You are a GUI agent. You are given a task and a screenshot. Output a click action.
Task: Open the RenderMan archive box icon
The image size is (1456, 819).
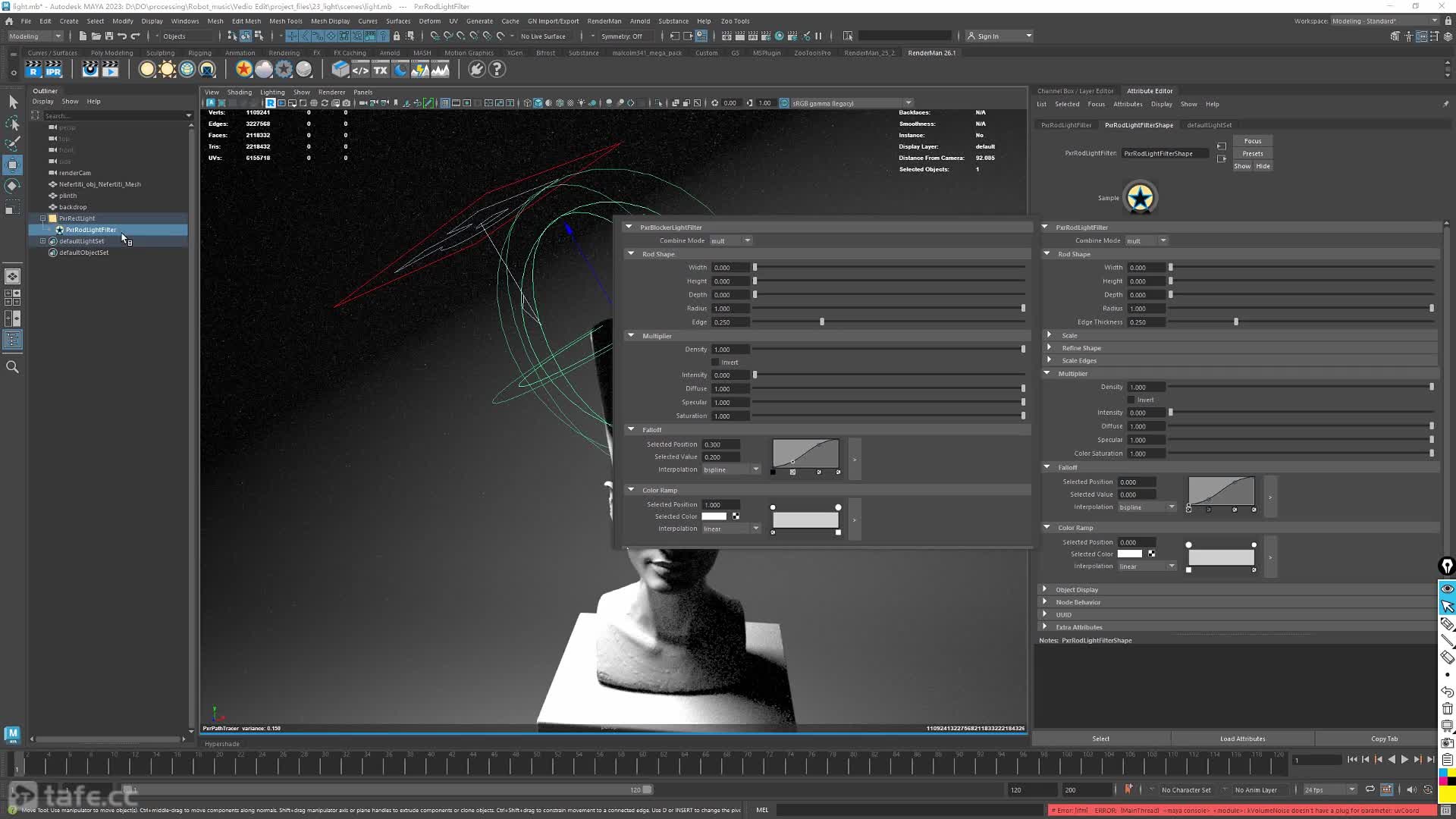tap(340, 70)
